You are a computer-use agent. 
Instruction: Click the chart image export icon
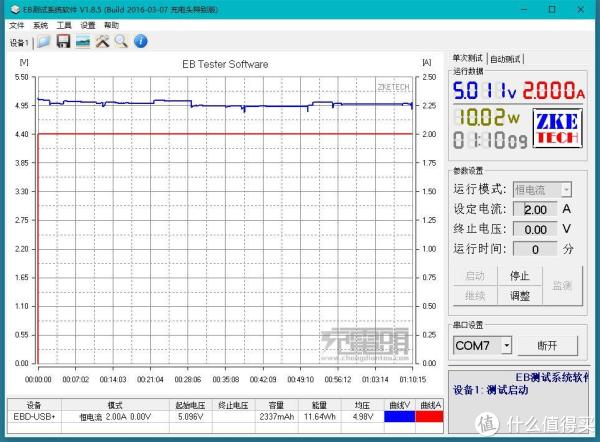[x=83, y=42]
